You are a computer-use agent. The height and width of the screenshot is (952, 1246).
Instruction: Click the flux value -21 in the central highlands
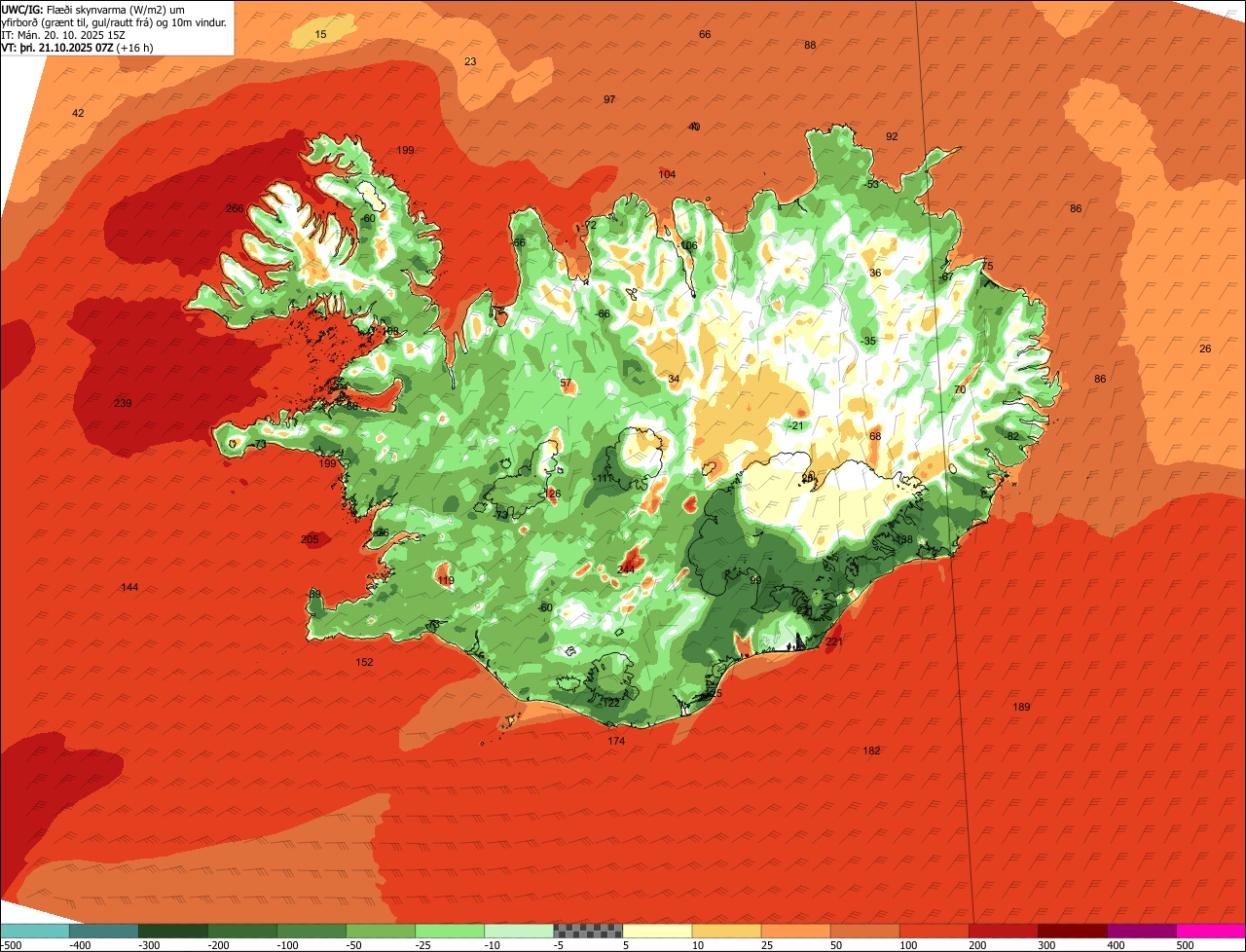tap(795, 425)
